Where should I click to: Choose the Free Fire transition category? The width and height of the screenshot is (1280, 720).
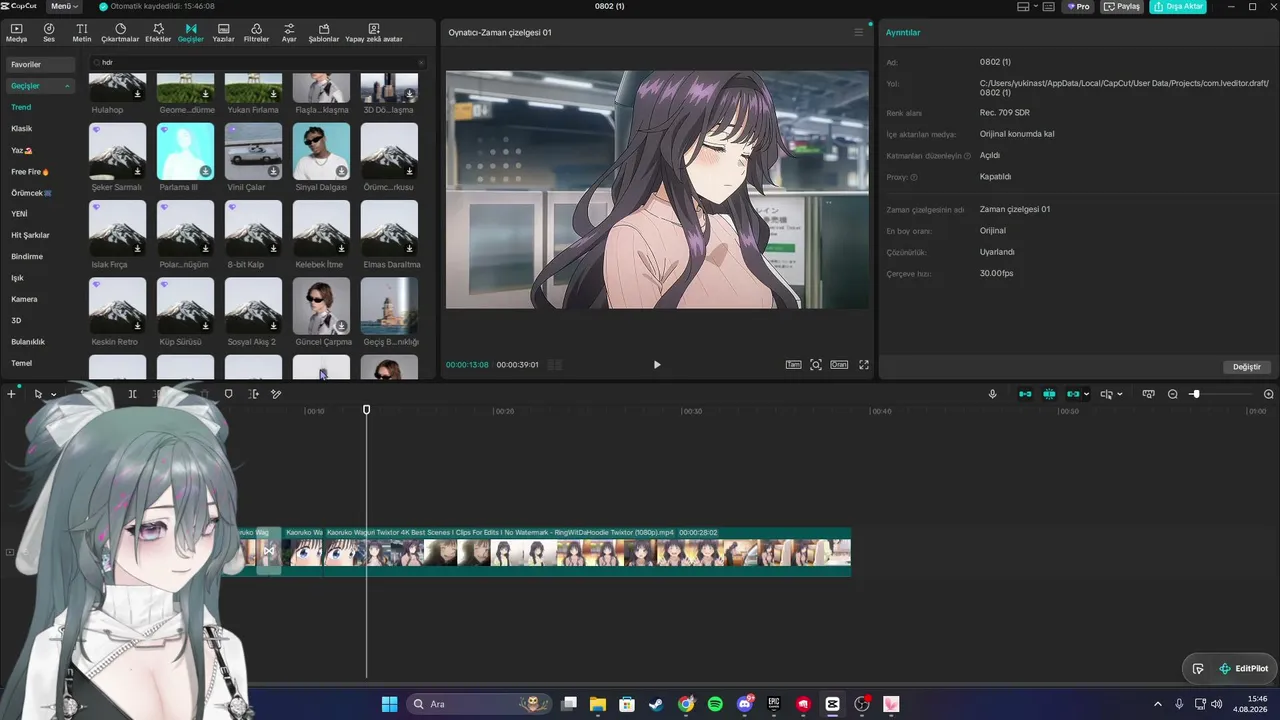30,172
